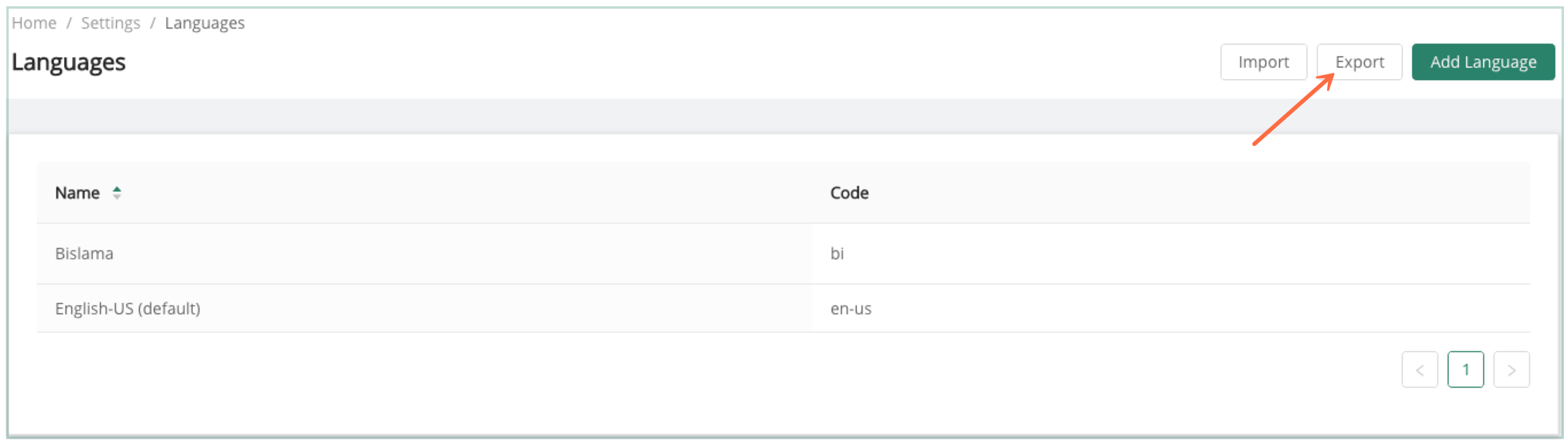Go to the previous page arrow
1568x444 pixels.
point(1420,370)
